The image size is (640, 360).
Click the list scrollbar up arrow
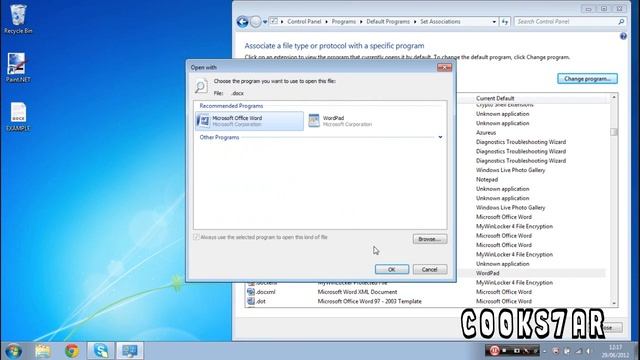coord(614,97)
